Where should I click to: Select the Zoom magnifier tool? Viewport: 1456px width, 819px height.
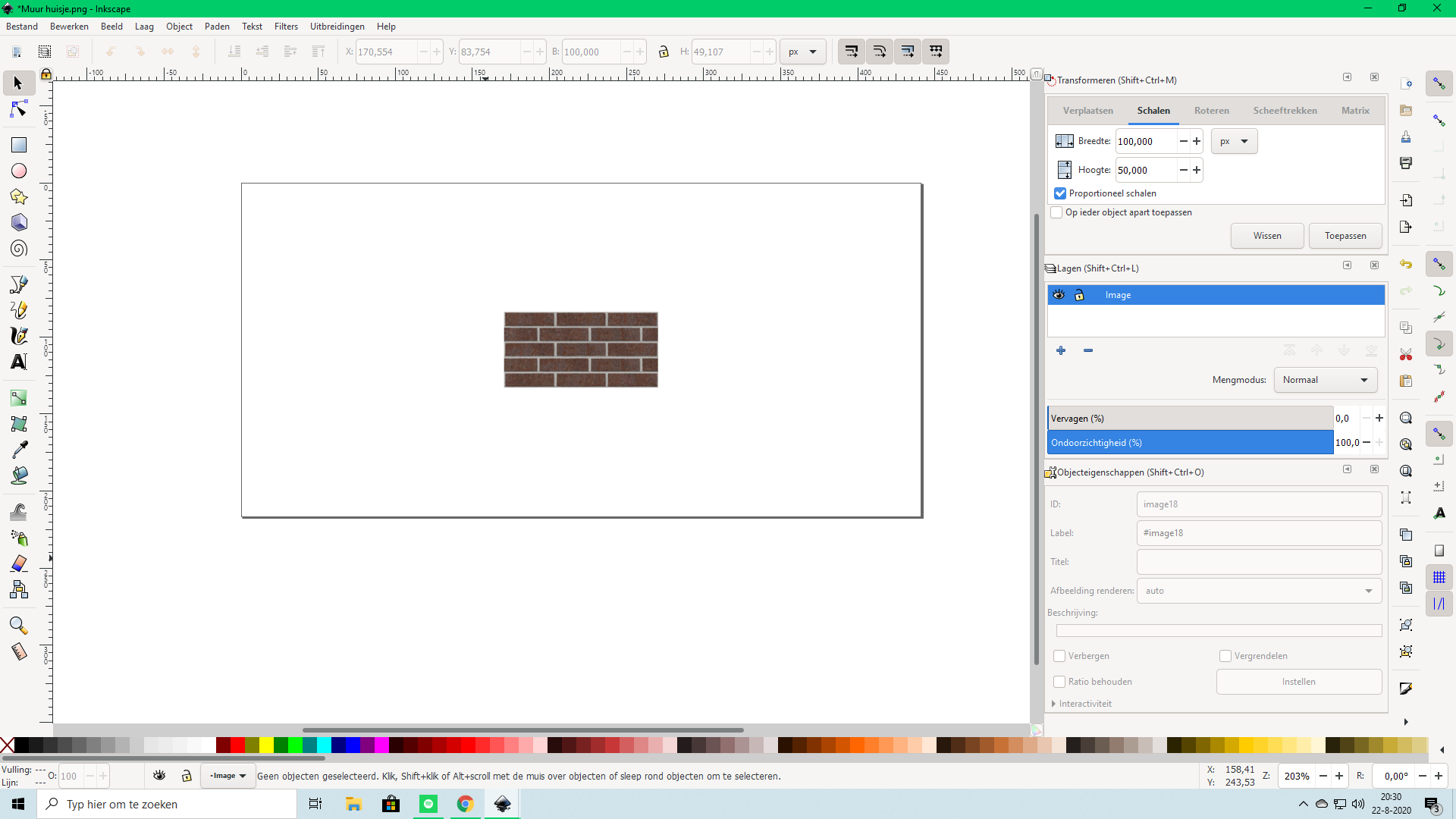coord(19,626)
